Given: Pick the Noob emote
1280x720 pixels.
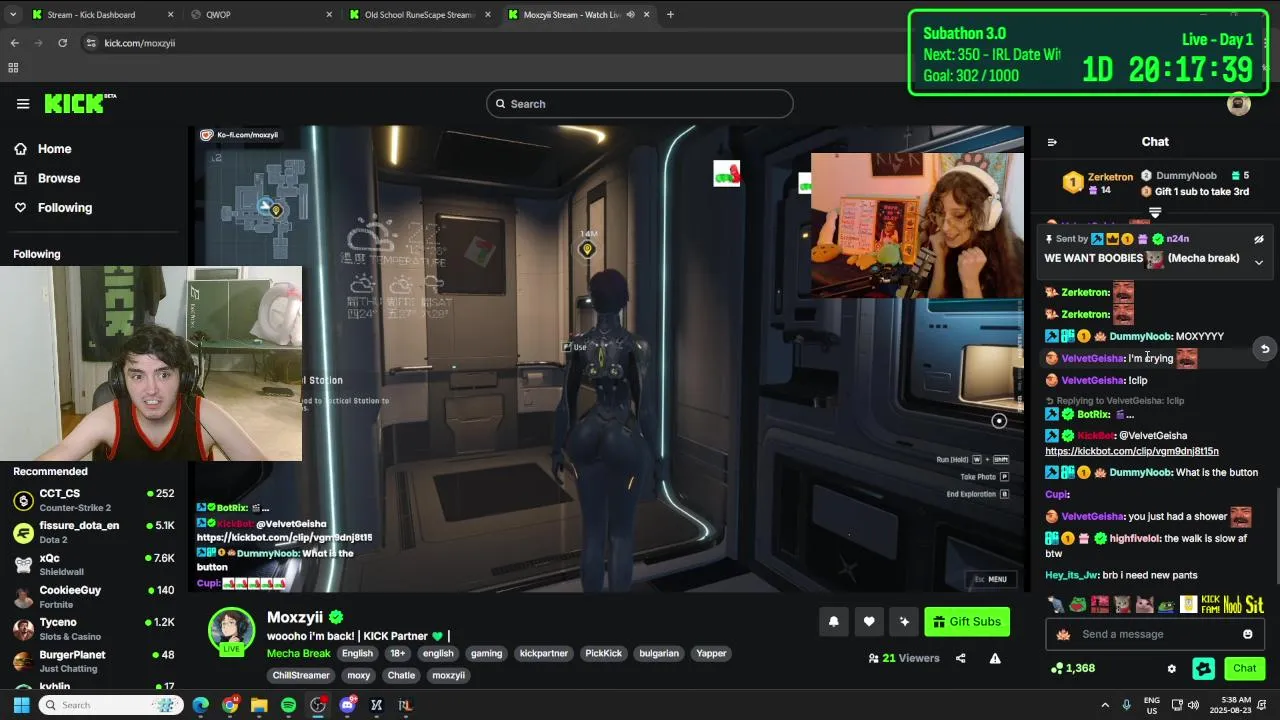Looking at the screenshot, I should point(1232,604).
